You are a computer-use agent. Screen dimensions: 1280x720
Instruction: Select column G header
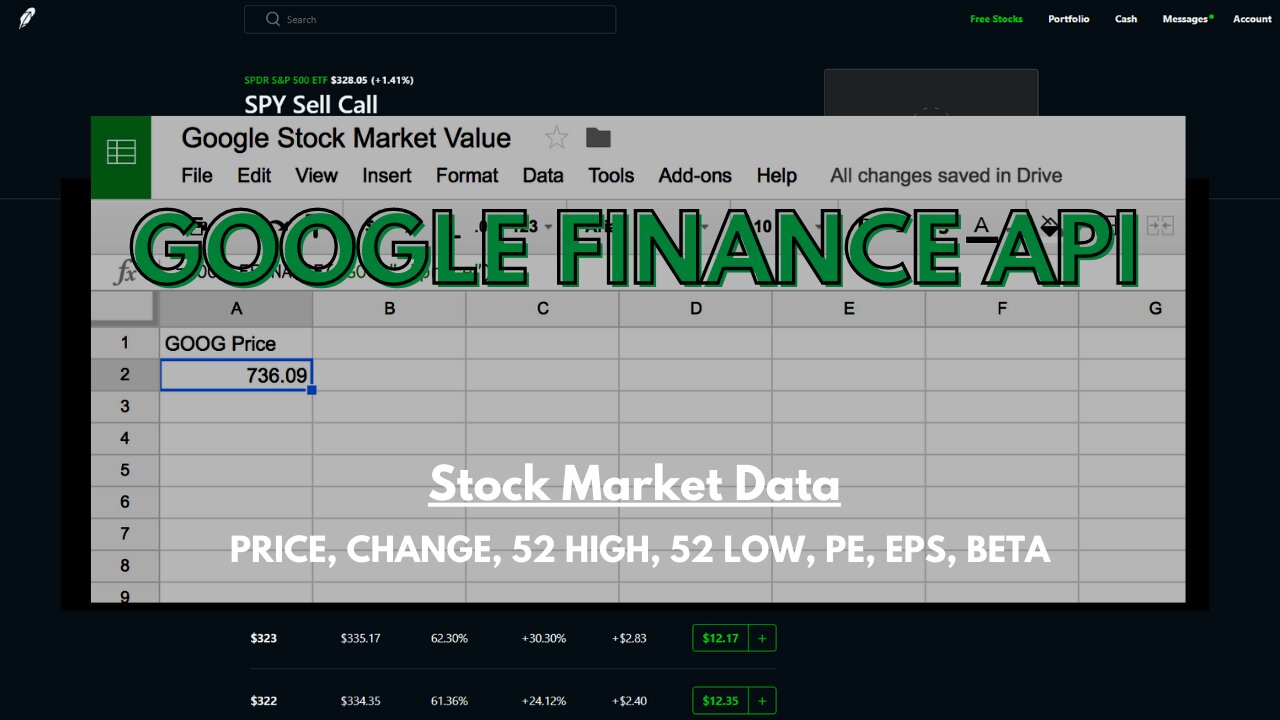coord(1132,309)
